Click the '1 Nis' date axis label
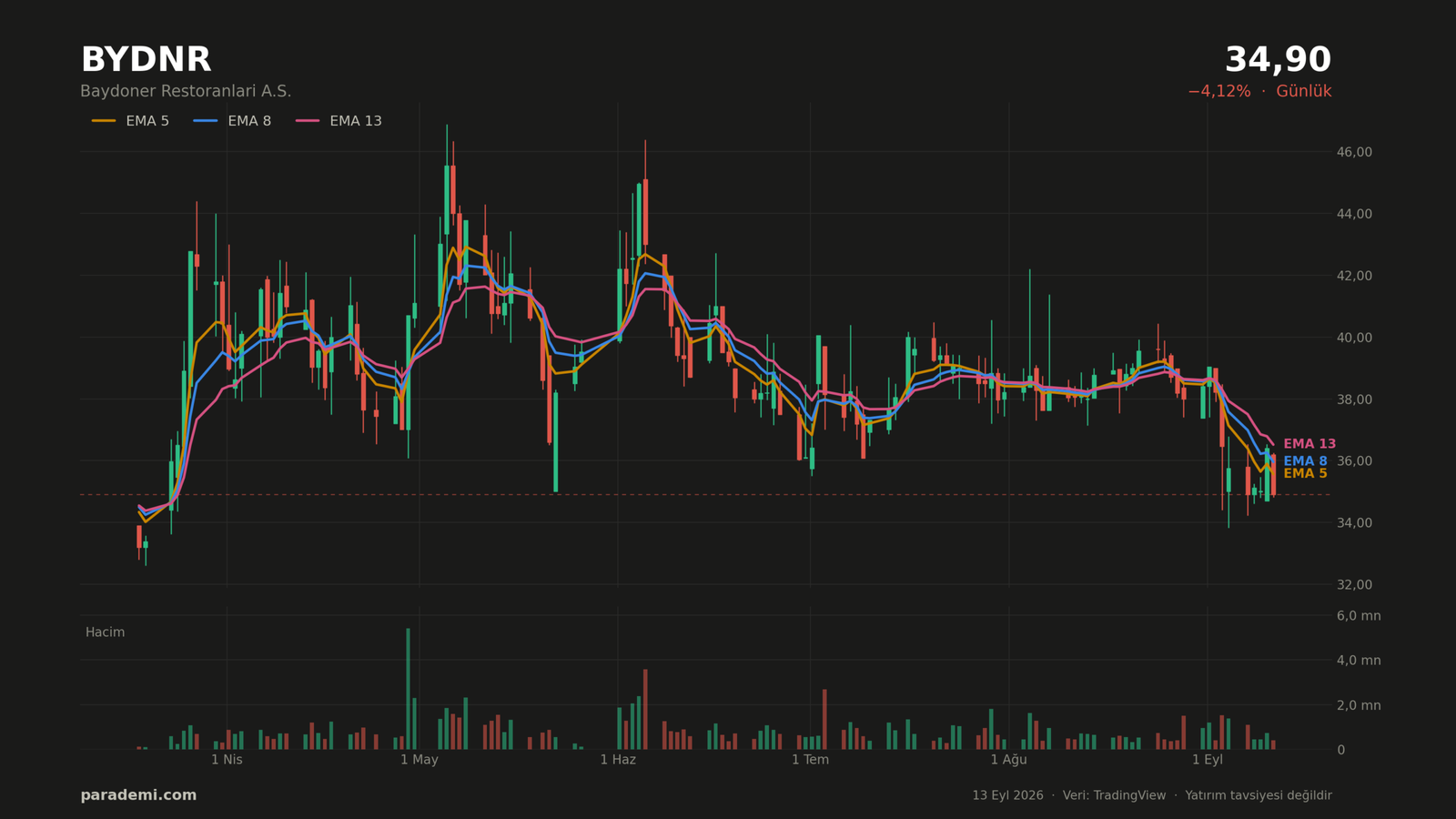Screen dimensions: 1456x819 pyautogui.click(x=227, y=760)
